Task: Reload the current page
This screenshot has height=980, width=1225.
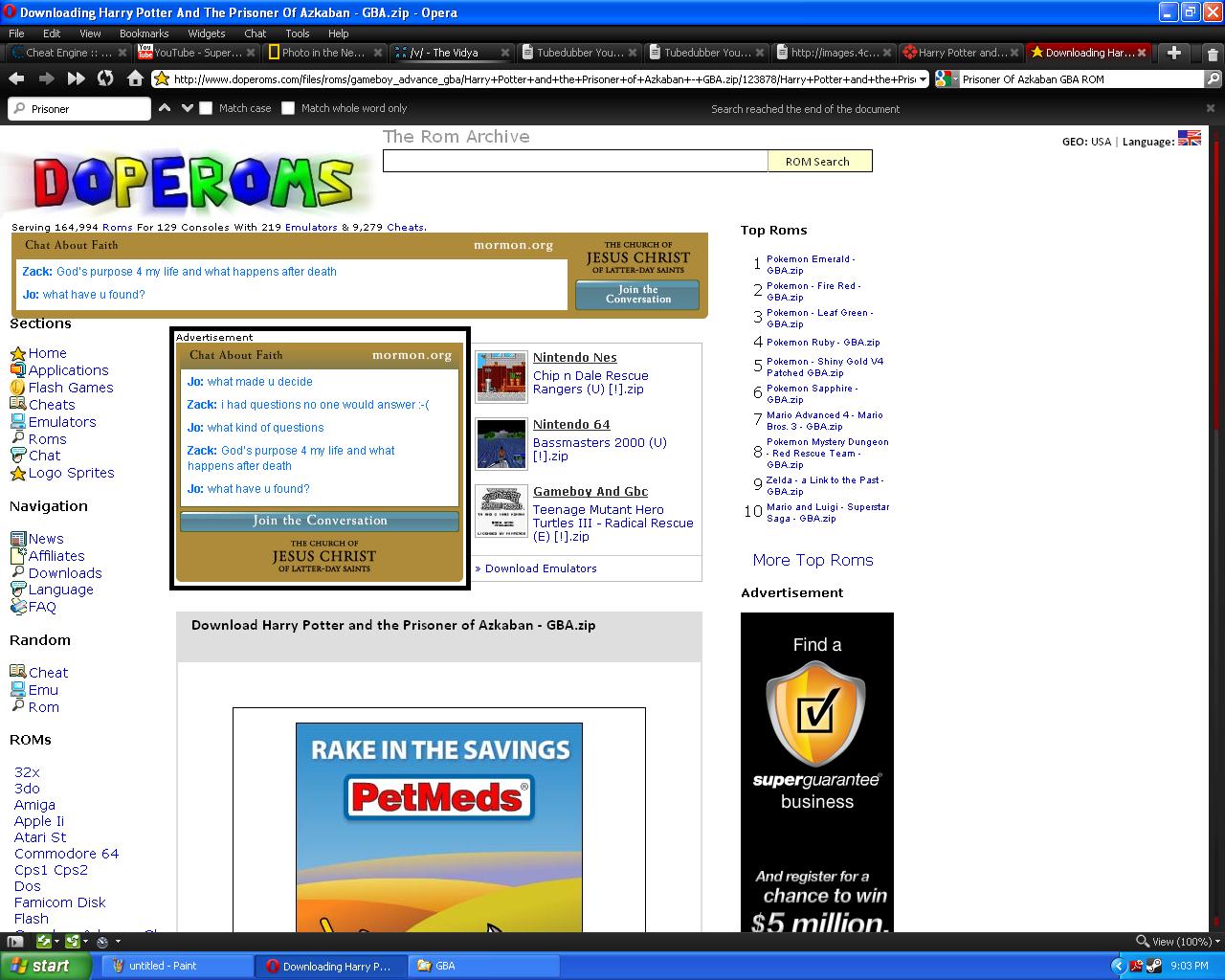Action: click(x=105, y=79)
